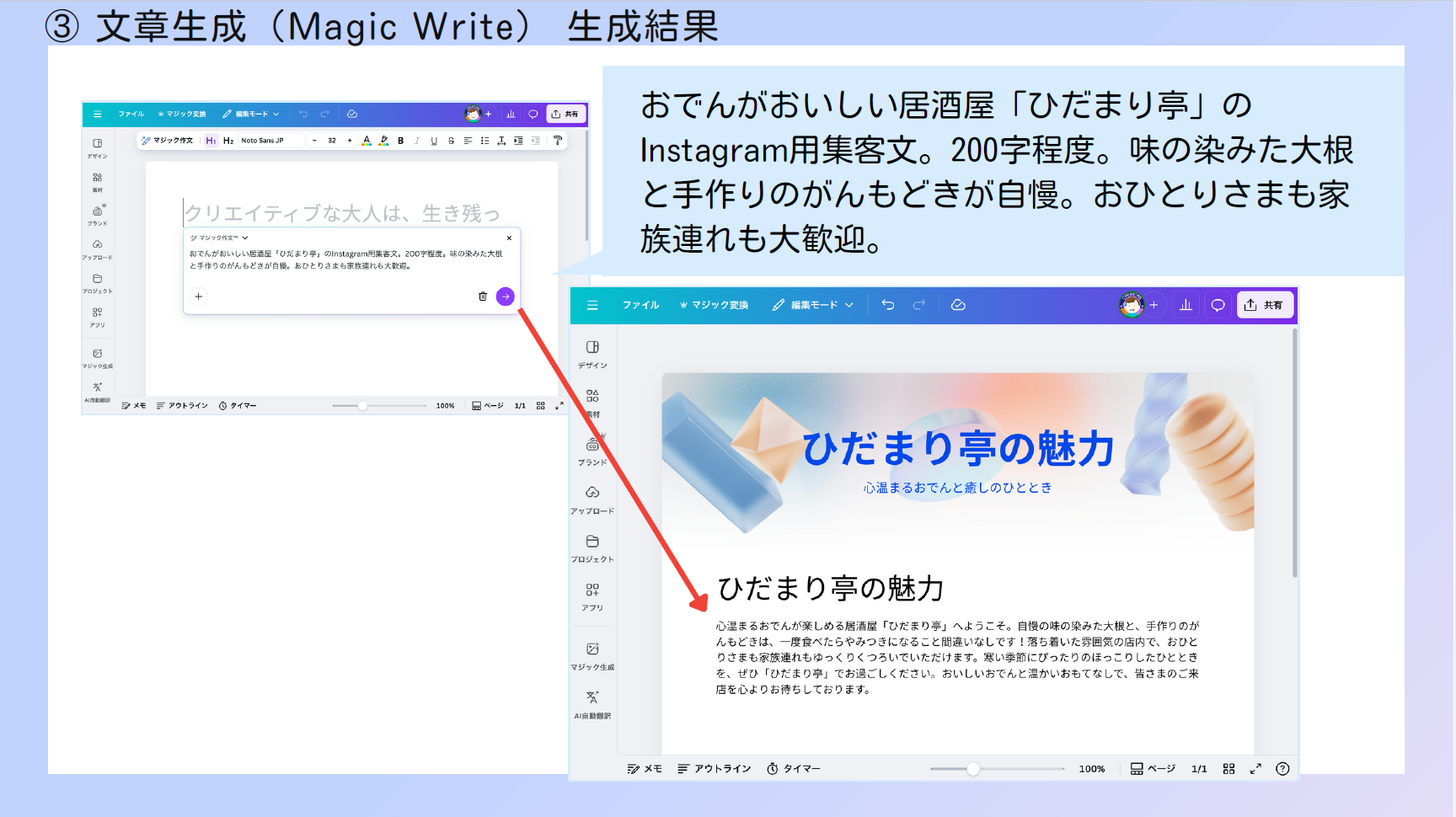Viewport: 1456px width, 817px height.
Task: Toggle the H1 heading style
Action: point(211,141)
